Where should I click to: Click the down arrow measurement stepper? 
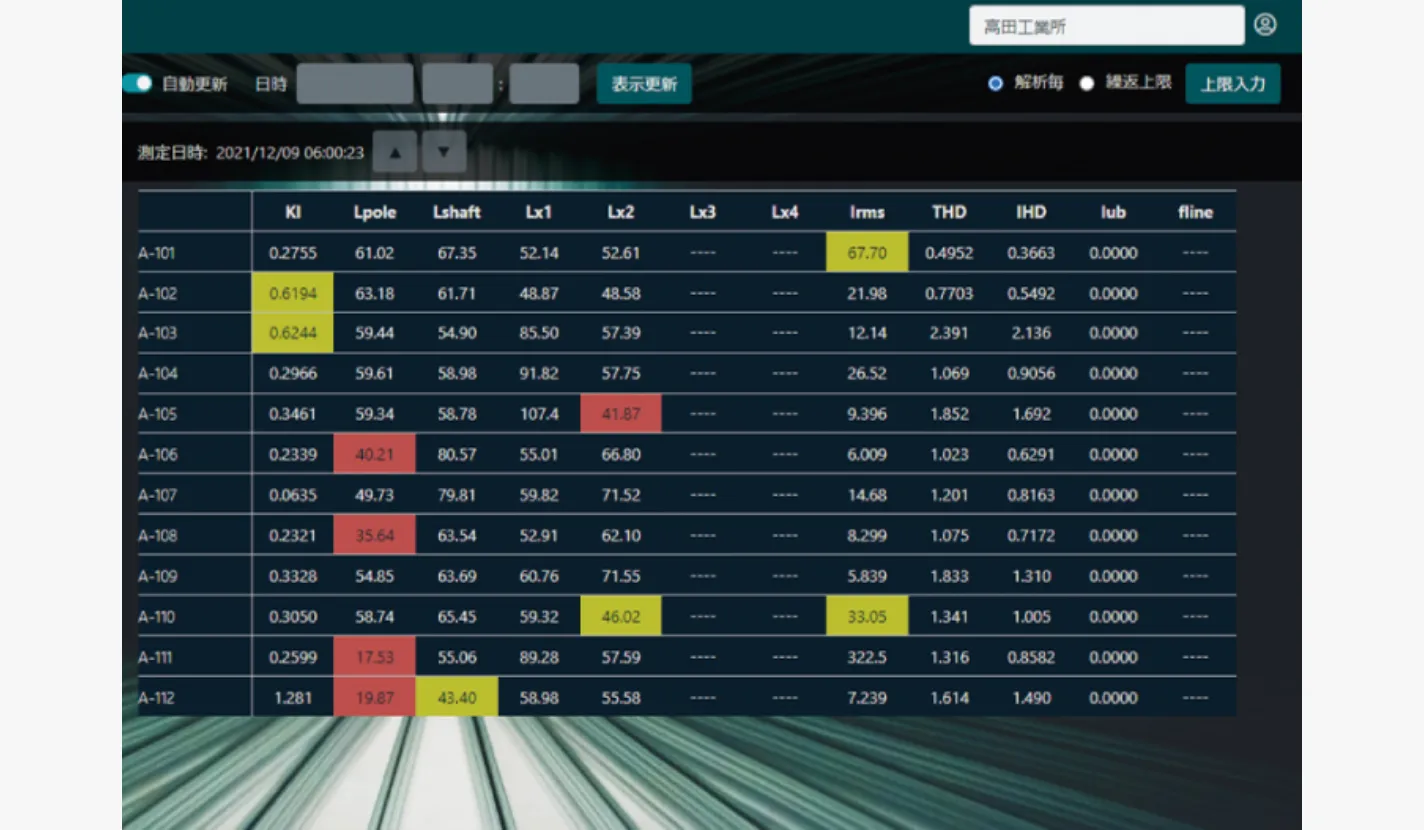click(x=444, y=152)
